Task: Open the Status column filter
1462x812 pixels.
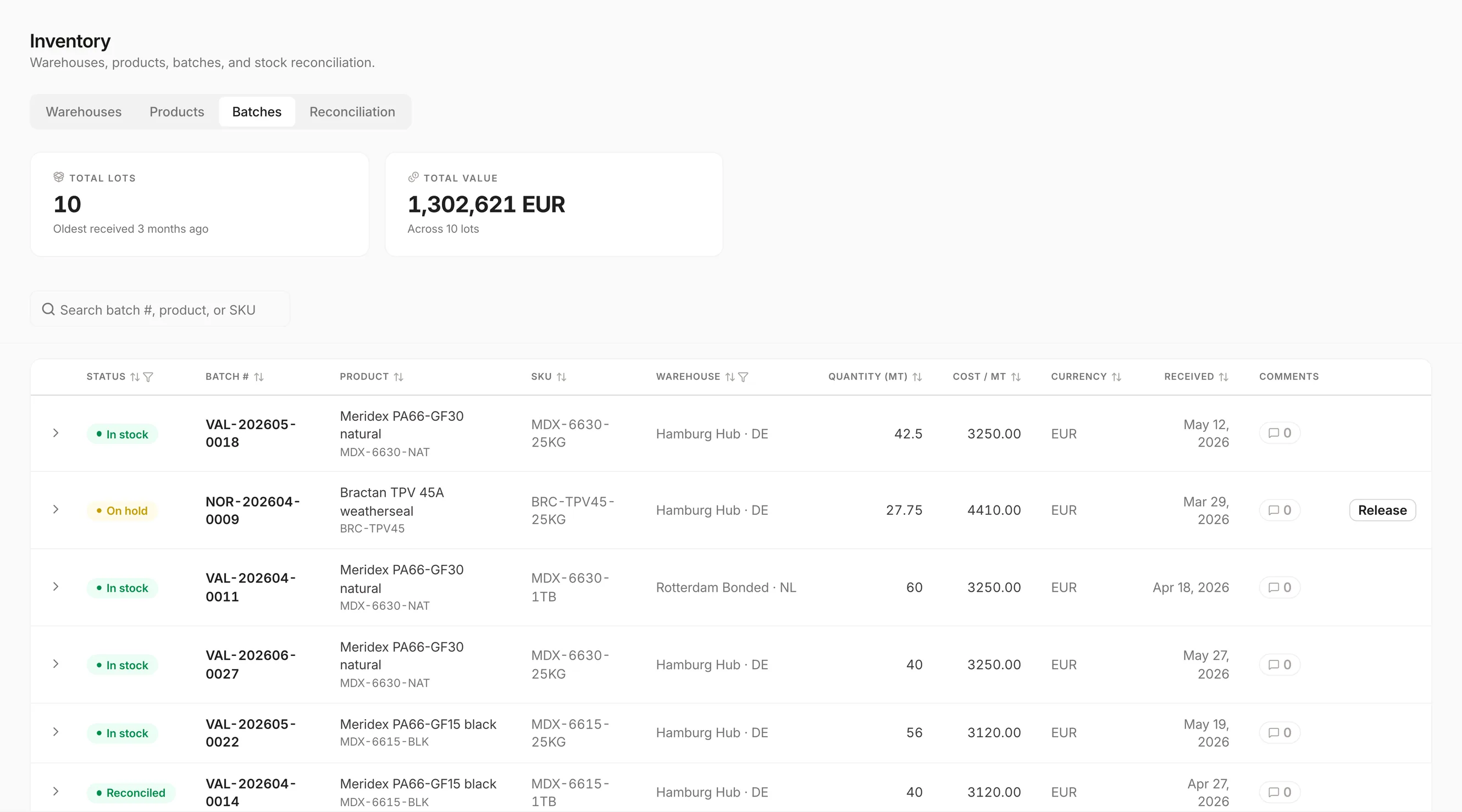Action: [x=148, y=377]
